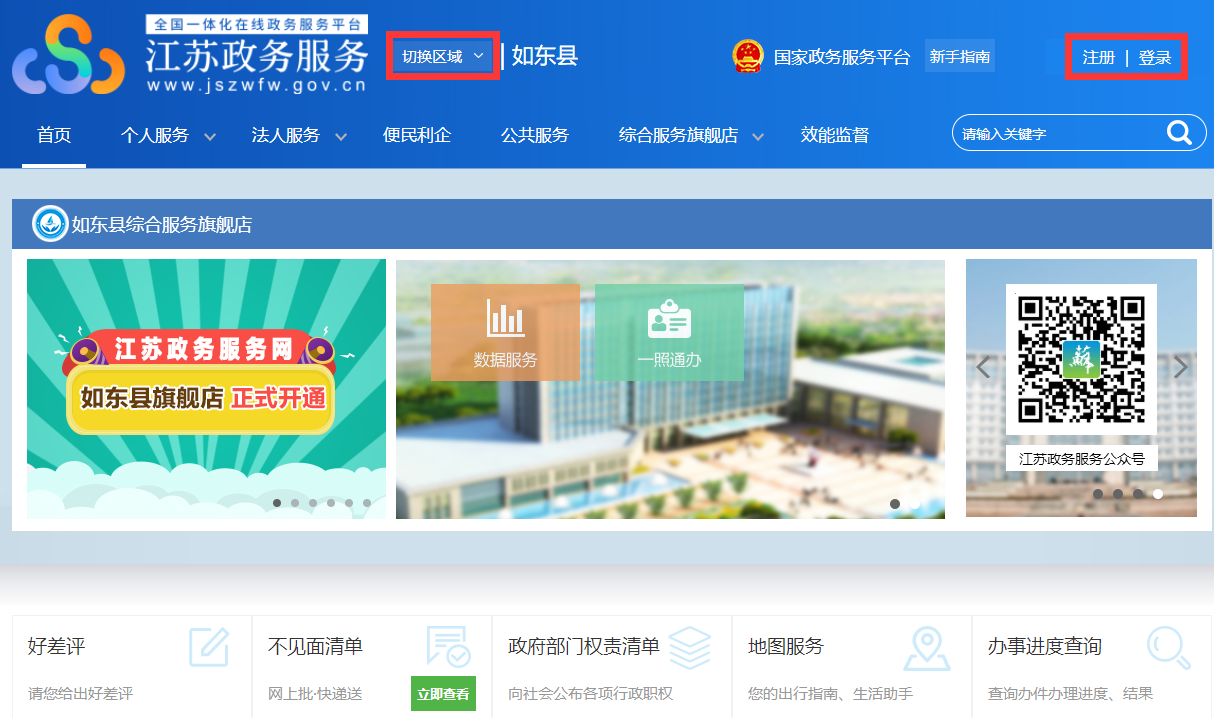Click the 江苏政务服务公众号 caption
This screenshot has height=718, width=1214.
1081,459
